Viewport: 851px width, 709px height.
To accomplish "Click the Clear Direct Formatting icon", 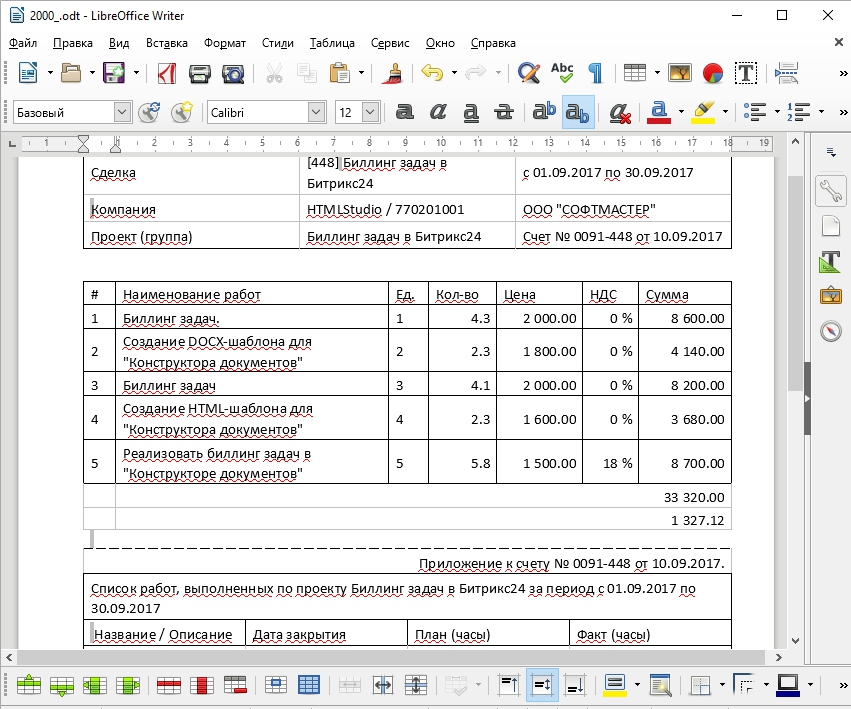I will click(619, 112).
